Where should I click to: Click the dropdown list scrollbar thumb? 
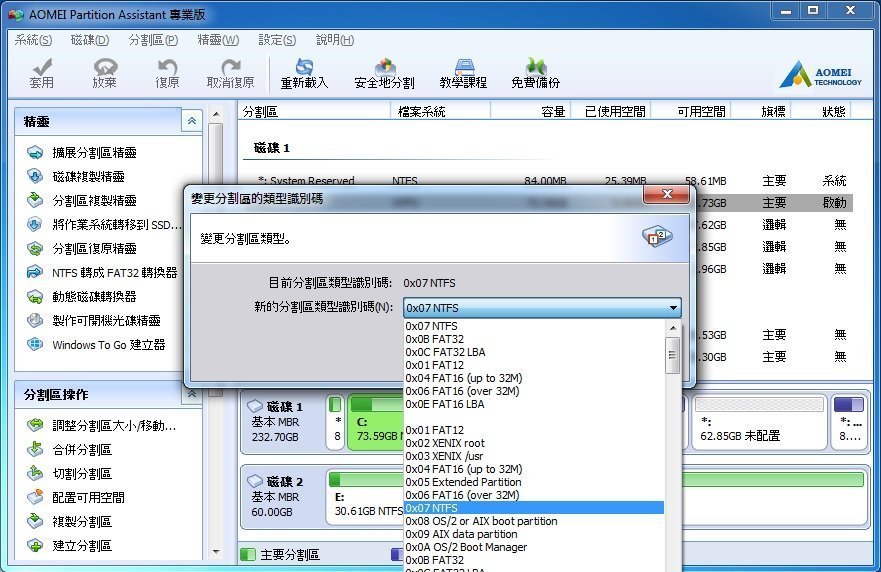tap(673, 355)
